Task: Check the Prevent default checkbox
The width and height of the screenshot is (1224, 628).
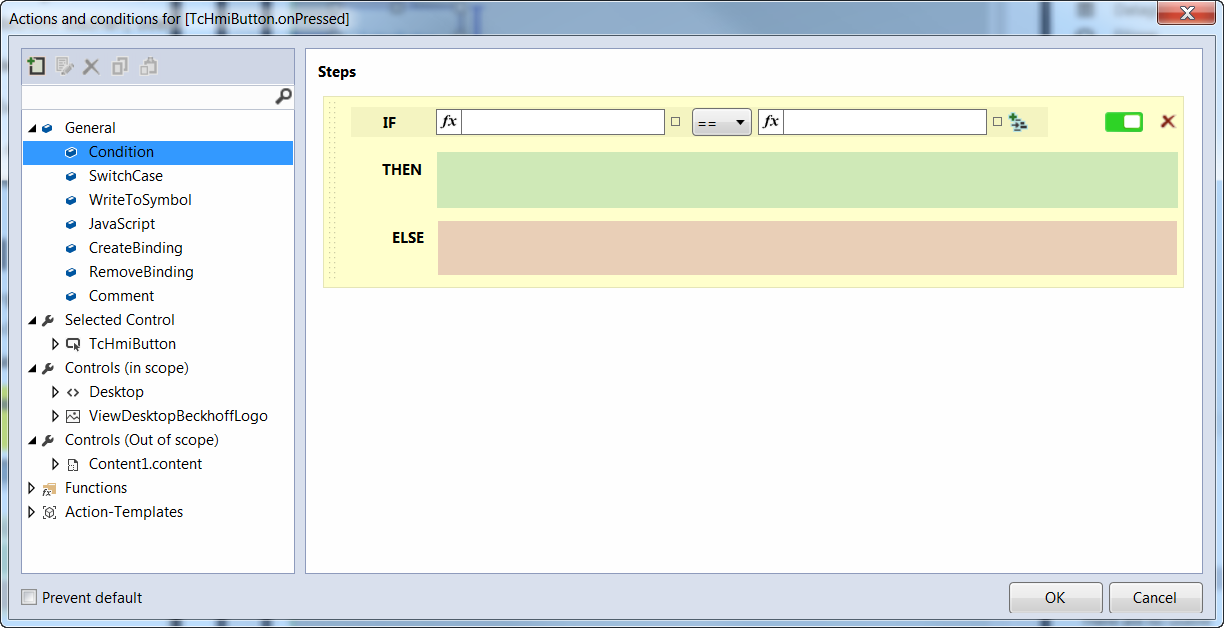Action: (x=30, y=598)
